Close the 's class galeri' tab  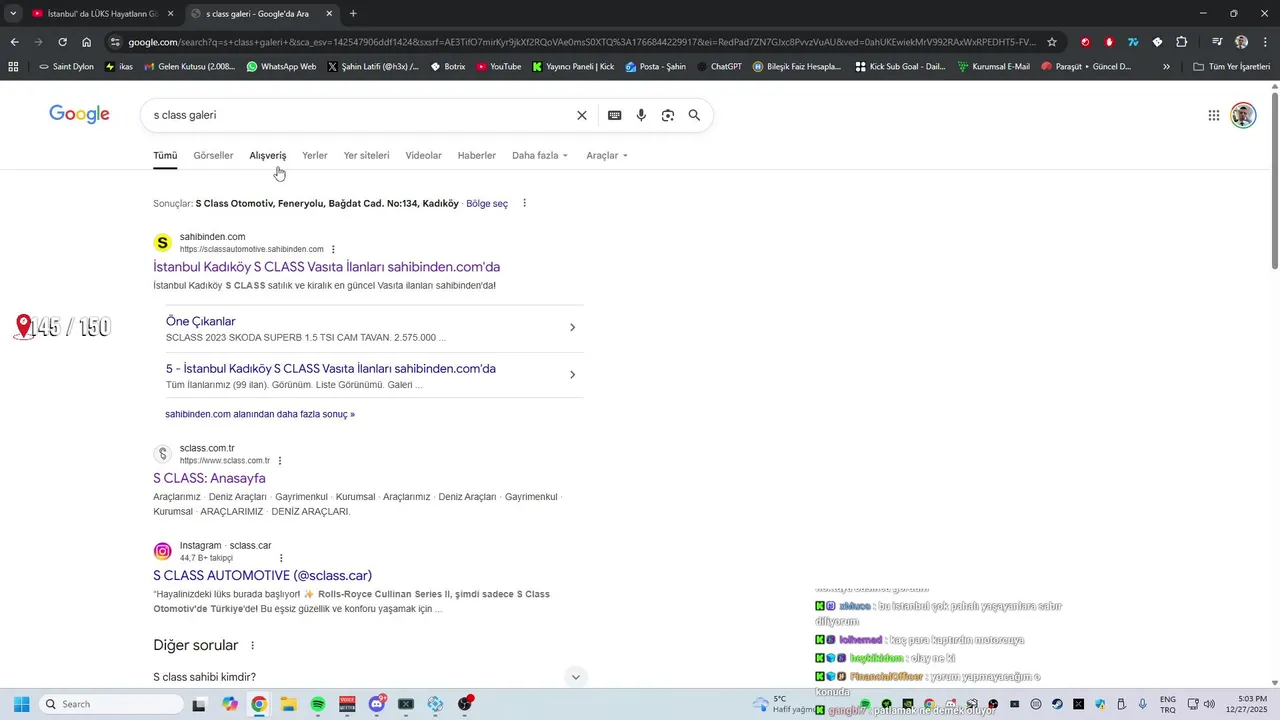(329, 14)
